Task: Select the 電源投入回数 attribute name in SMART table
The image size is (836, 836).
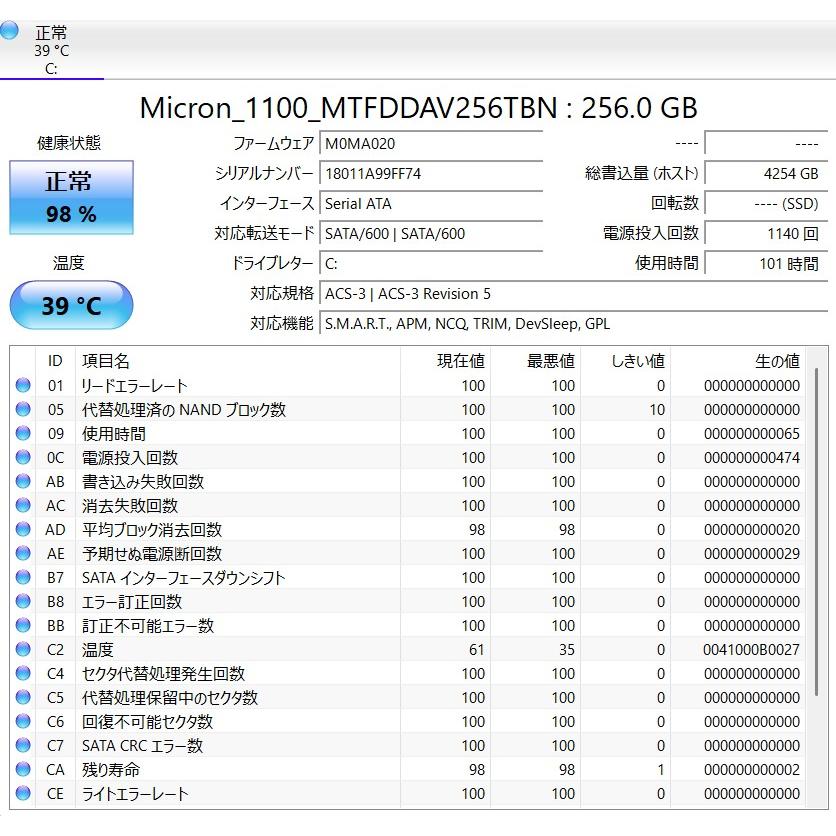Action: pyautogui.click(x=130, y=457)
